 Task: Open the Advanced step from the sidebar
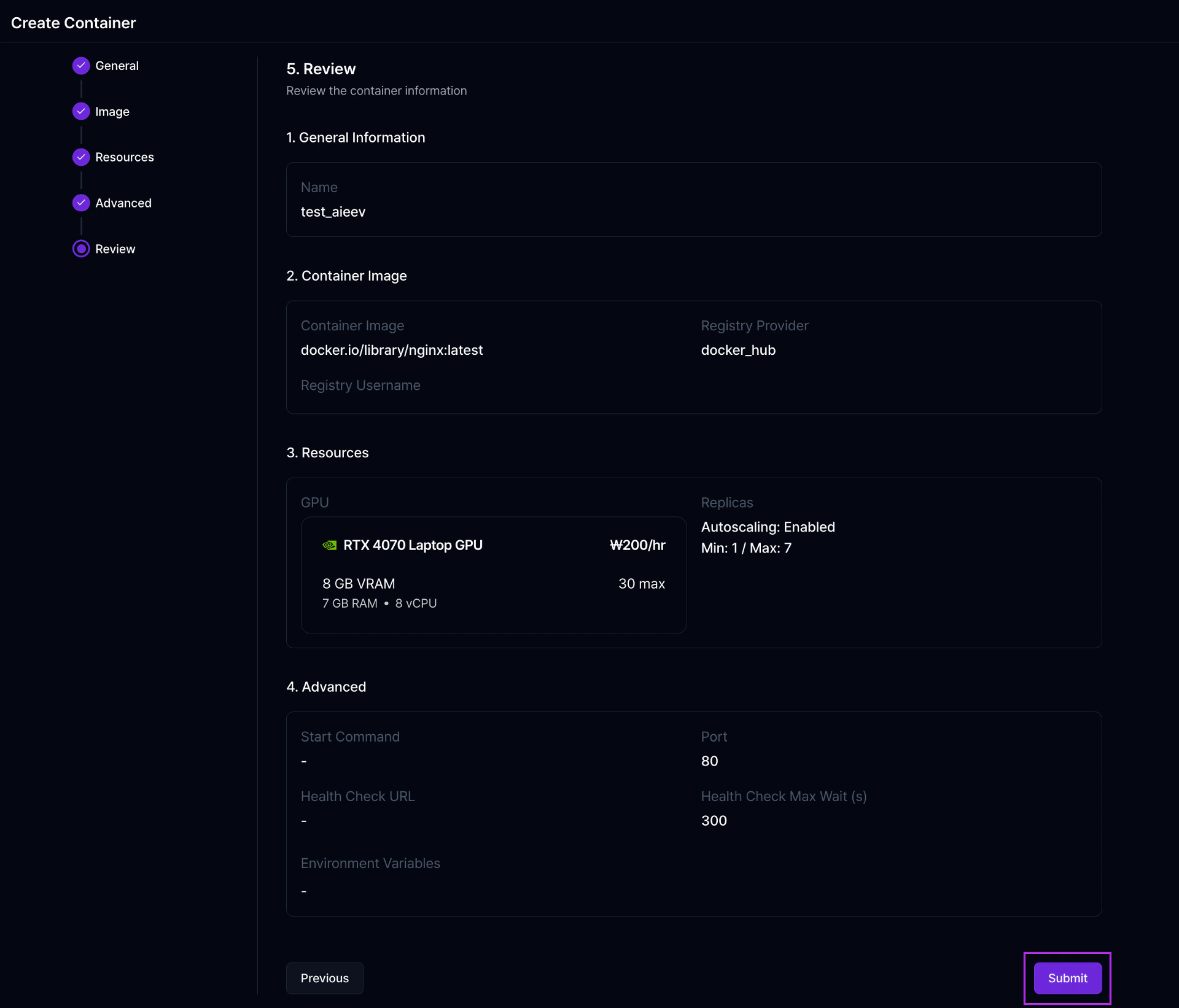(123, 203)
